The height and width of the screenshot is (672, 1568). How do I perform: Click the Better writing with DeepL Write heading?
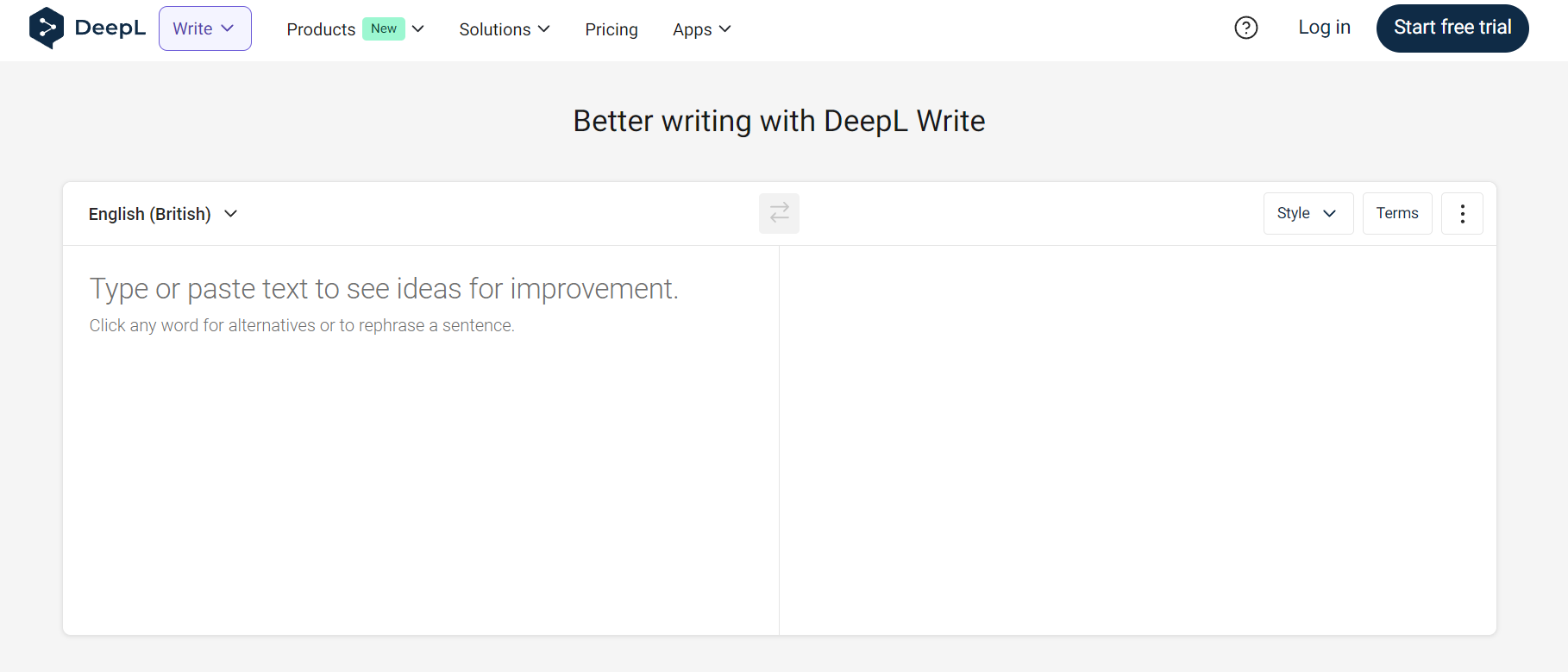(779, 121)
